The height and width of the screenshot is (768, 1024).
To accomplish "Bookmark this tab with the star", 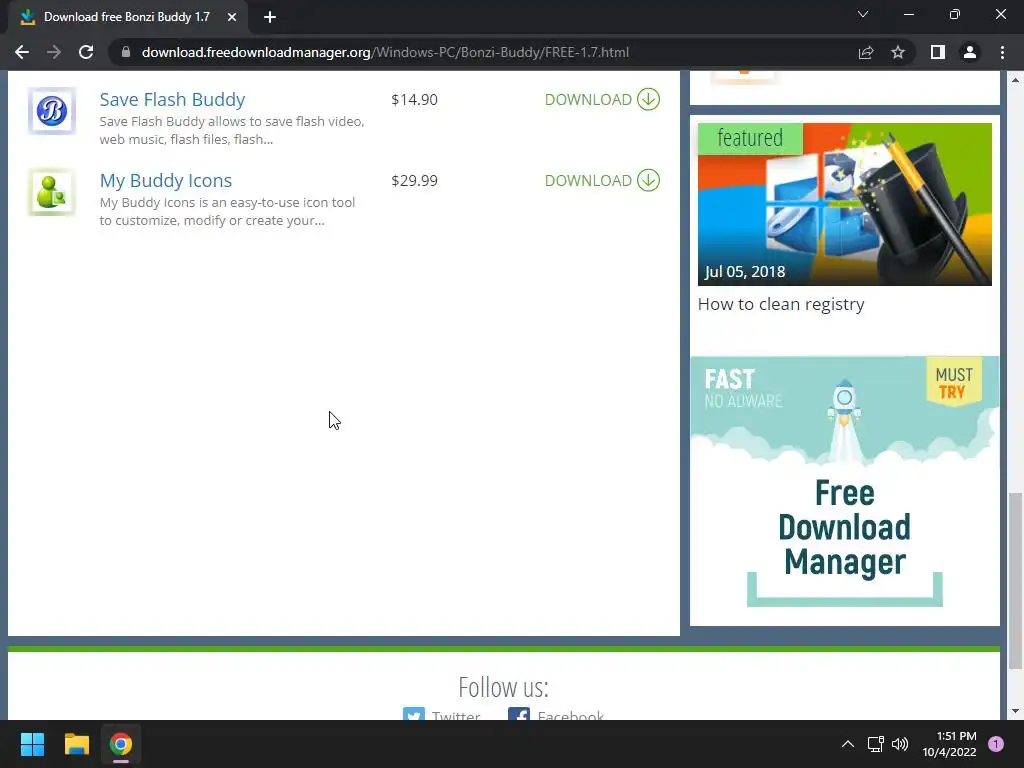I will tap(898, 52).
